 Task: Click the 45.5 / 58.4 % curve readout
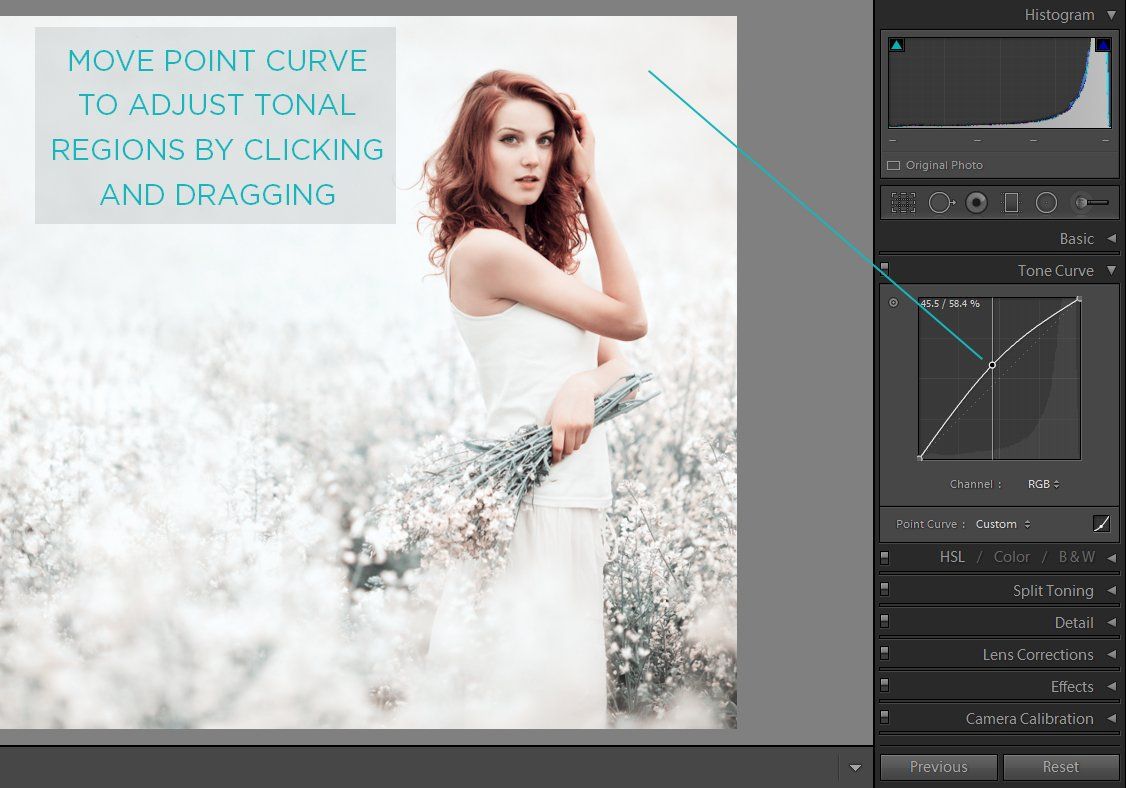pos(949,304)
